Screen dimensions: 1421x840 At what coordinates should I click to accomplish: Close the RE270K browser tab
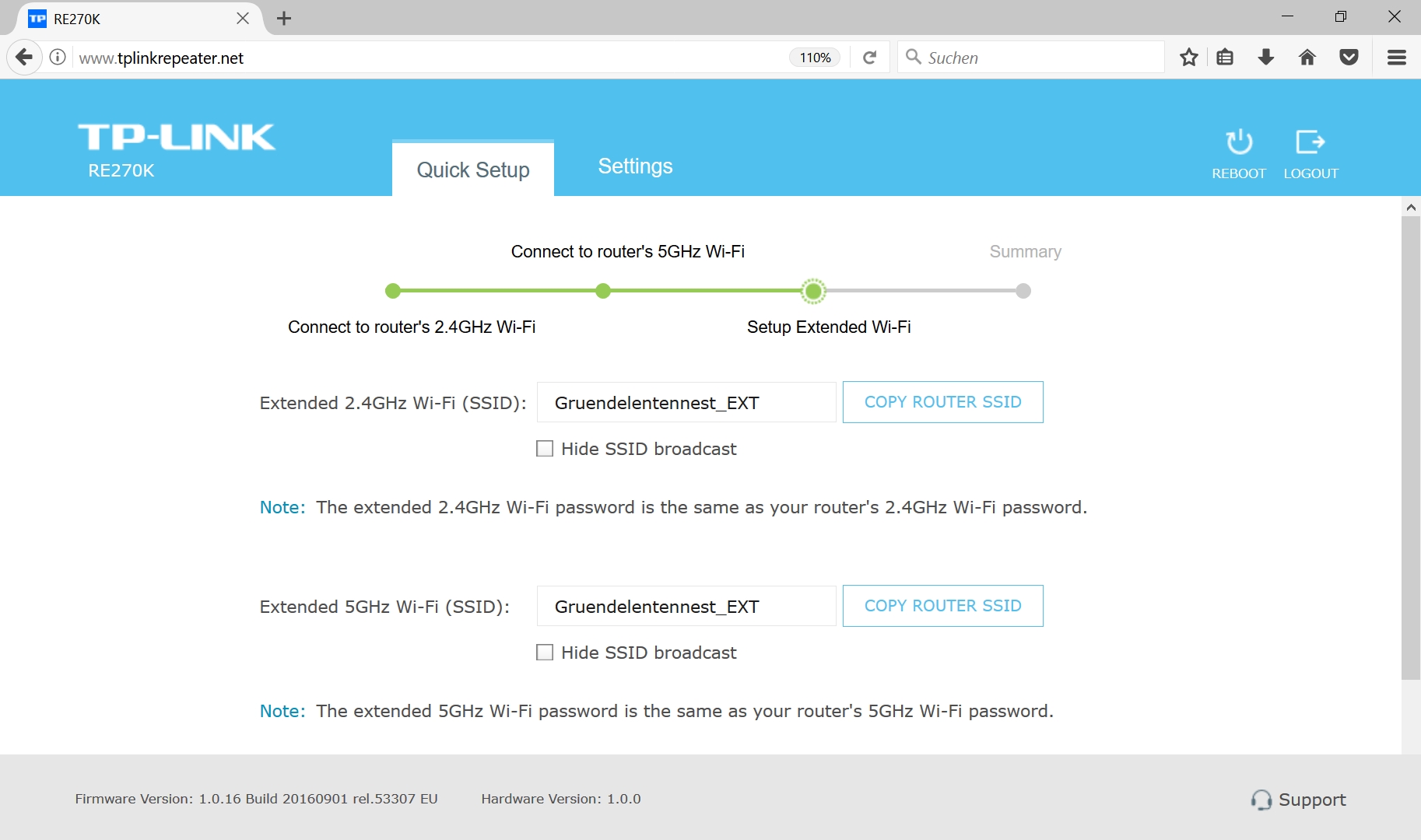(243, 18)
